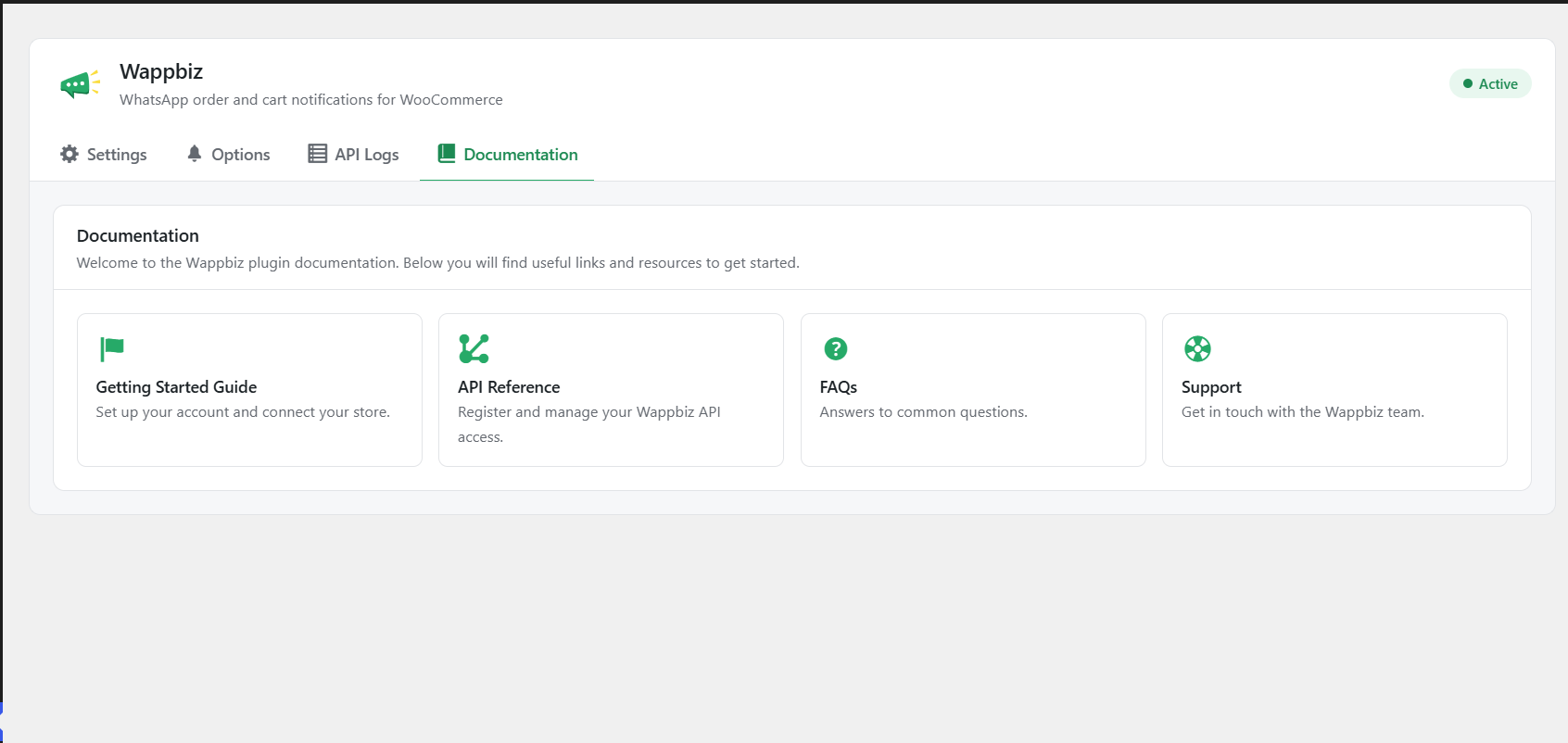
Task: Click the API Reference branch icon
Action: (x=474, y=348)
